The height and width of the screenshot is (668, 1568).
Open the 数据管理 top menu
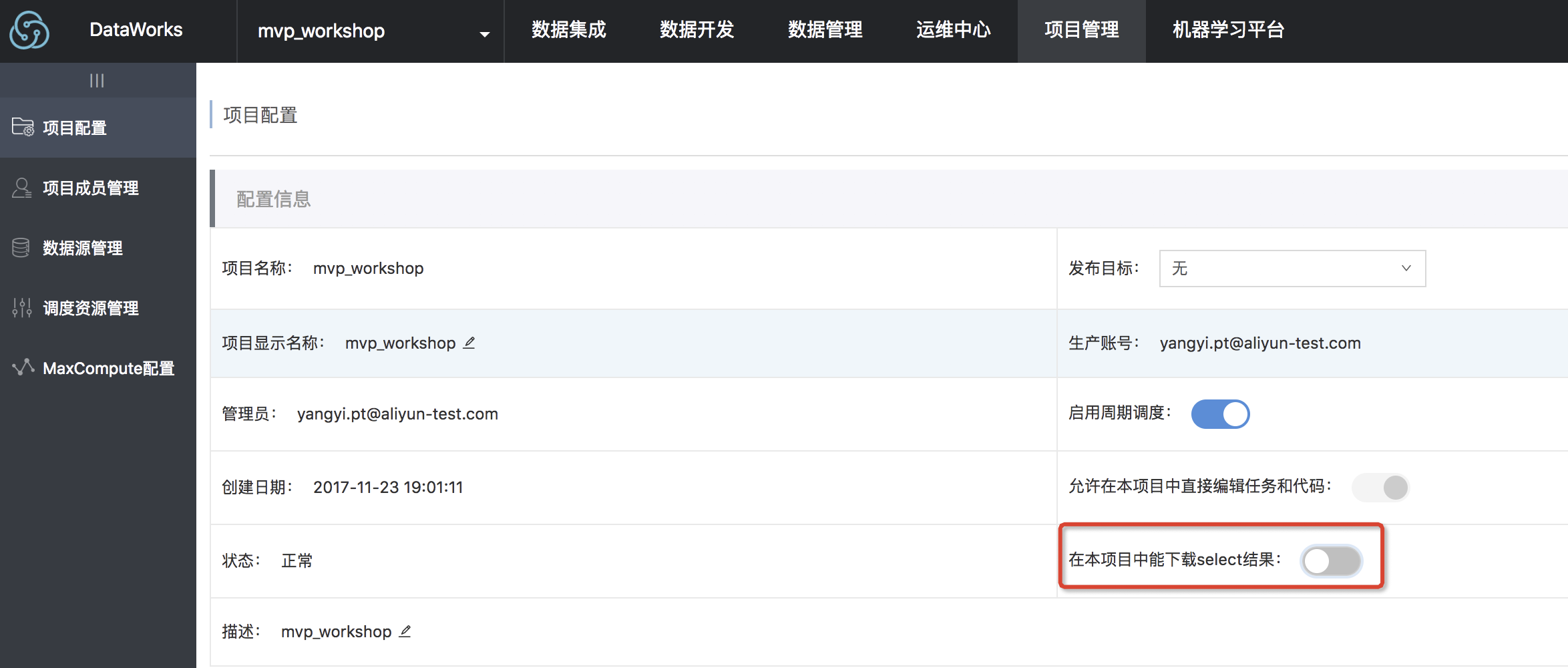coord(825,30)
